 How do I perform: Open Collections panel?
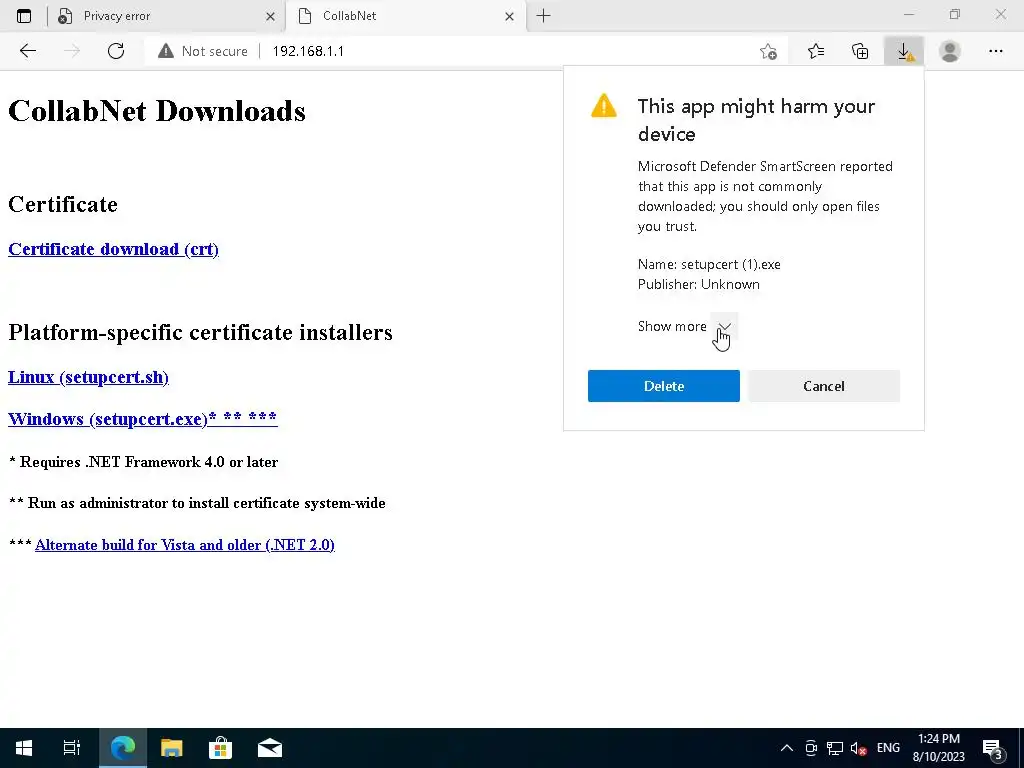(x=860, y=51)
